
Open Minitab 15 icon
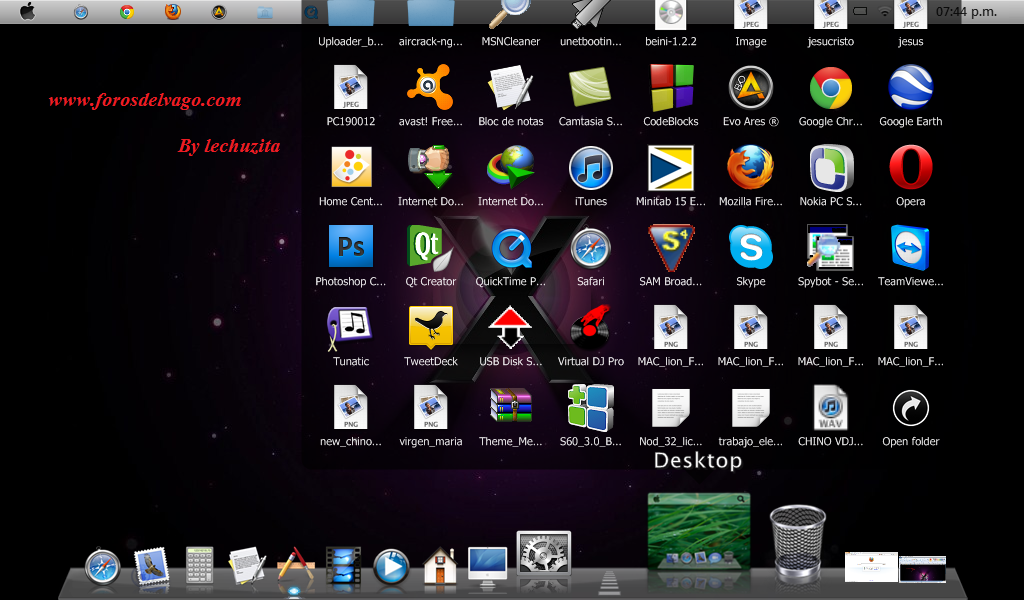(671, 168)
